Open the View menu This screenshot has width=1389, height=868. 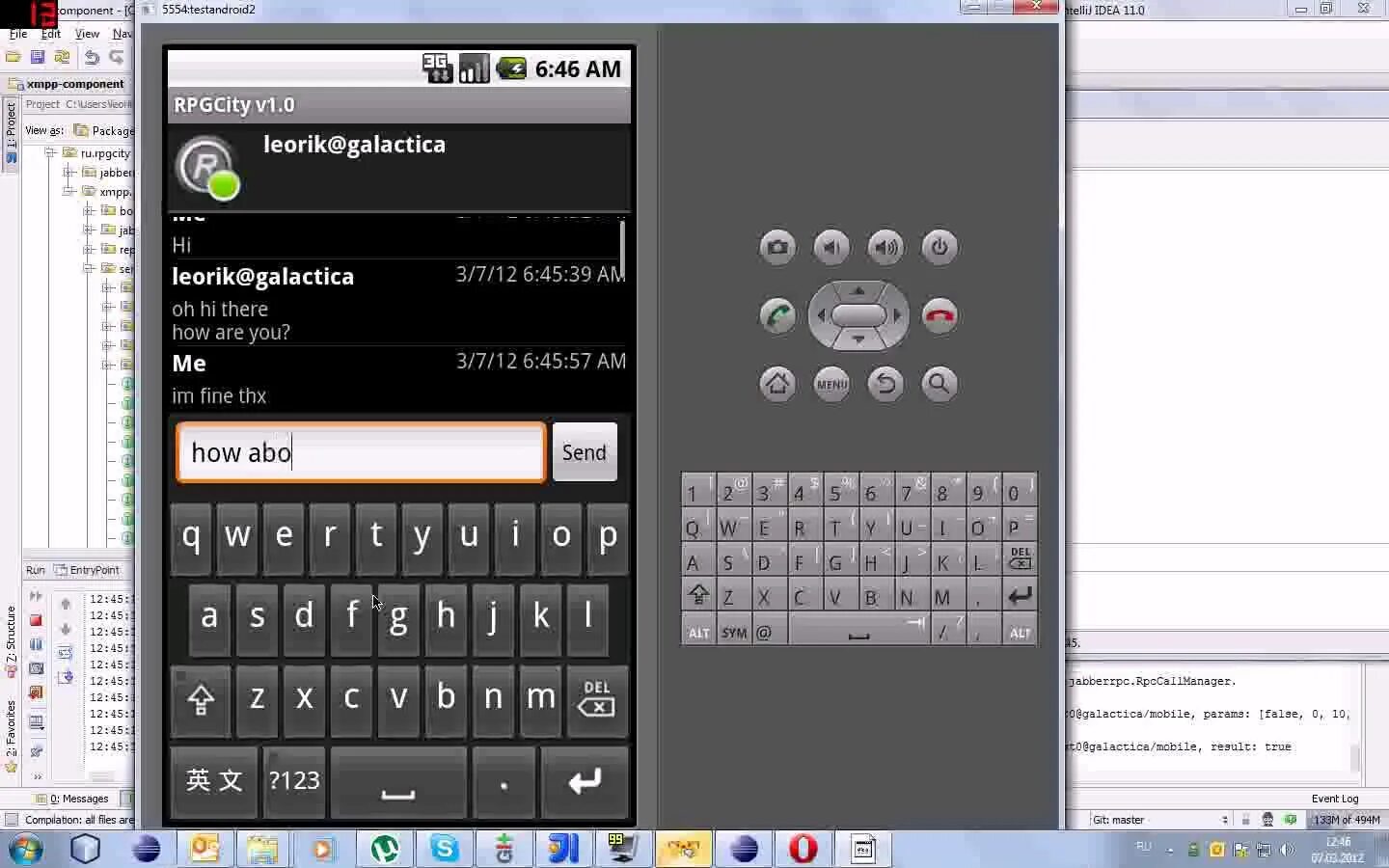pyautogui.click(x=87, y=34)
